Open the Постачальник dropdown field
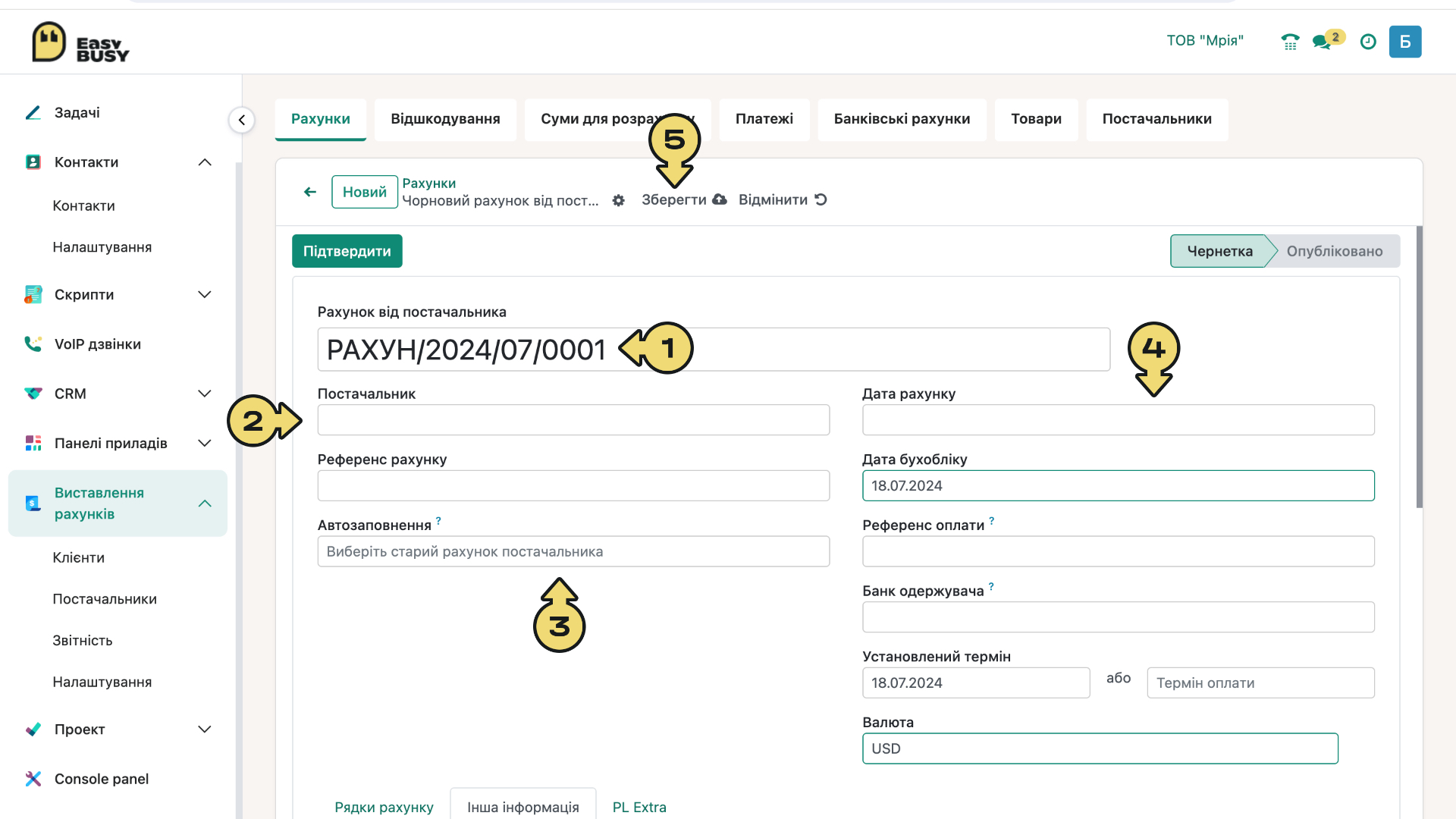This screenshot has width=1456, height=819. tap(573, 420)
